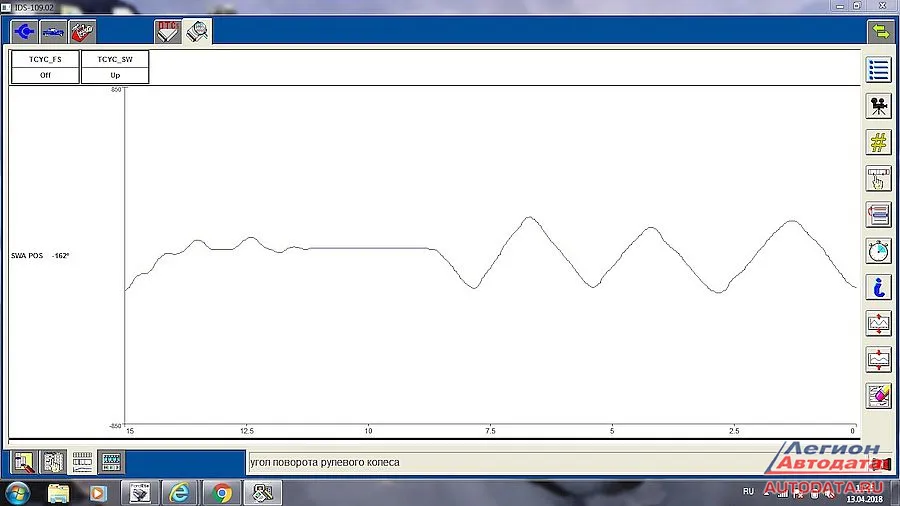Open Windows Media Player from taskbar

(x=98, y=493)
